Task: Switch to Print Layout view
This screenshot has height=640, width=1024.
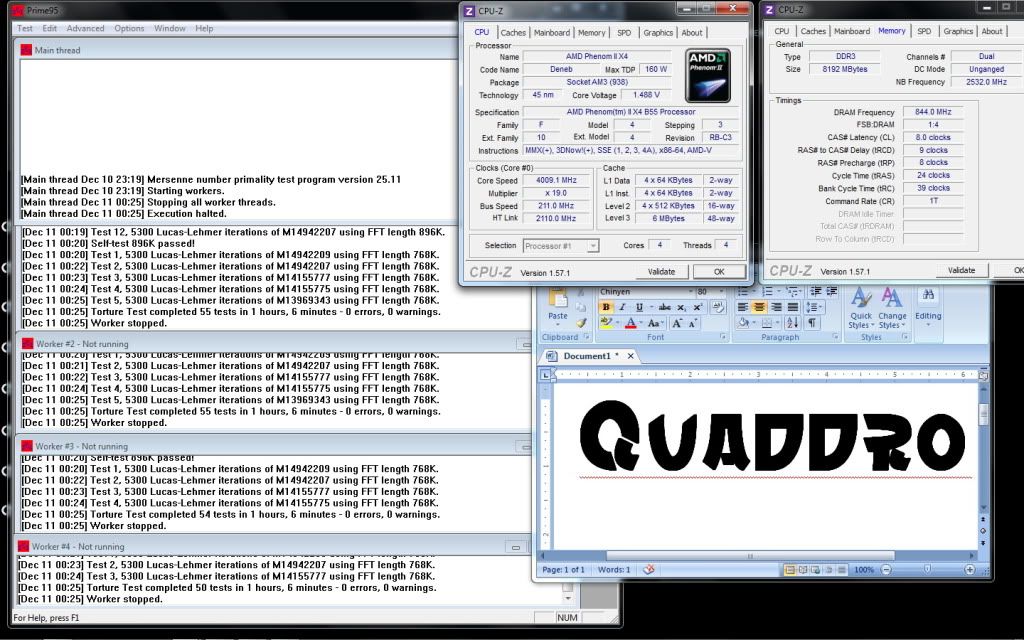Action: [x=790, y=570]
